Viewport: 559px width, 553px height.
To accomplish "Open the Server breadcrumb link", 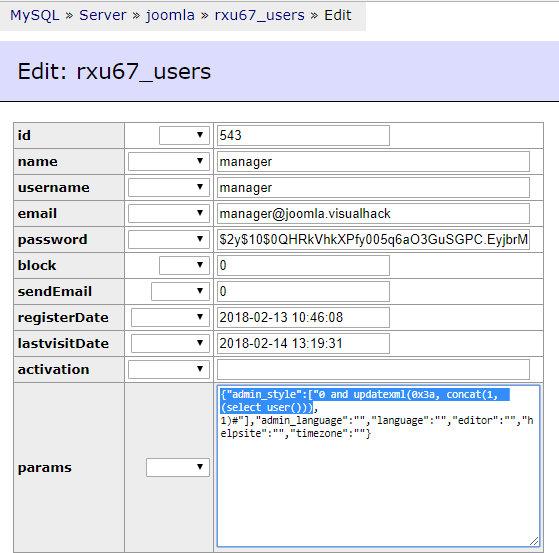I will (x=103, y=15).
